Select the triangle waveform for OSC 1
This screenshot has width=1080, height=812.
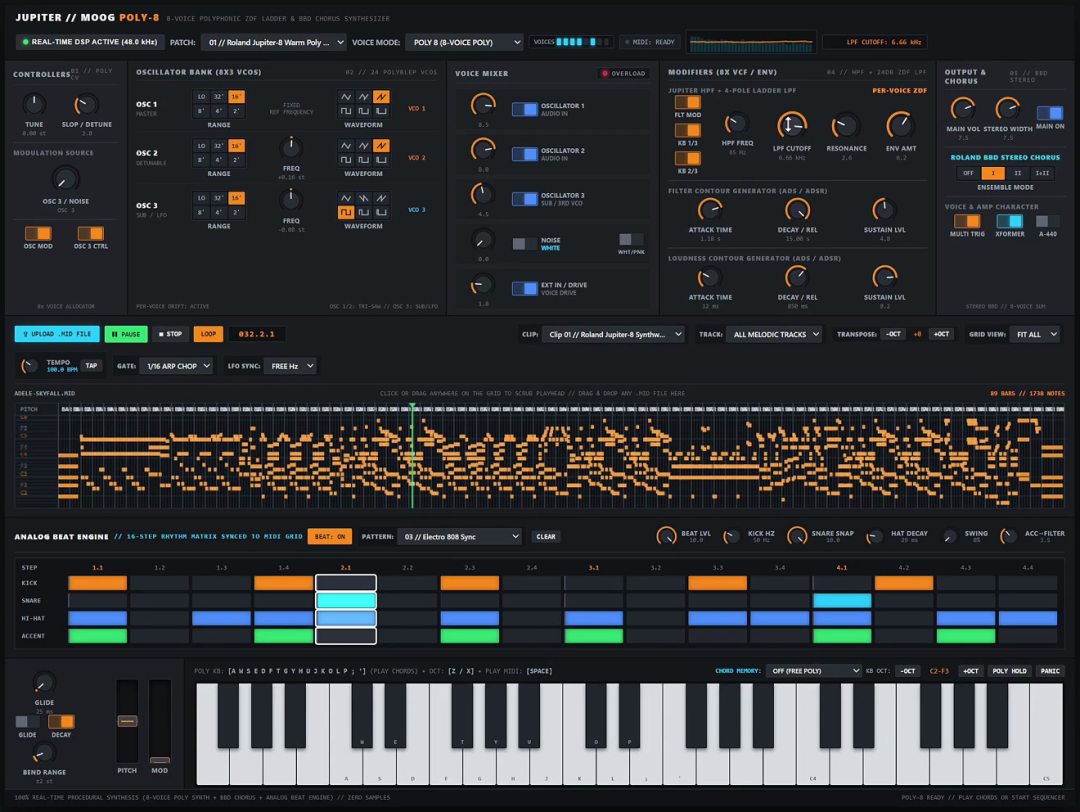coord(346,97)
